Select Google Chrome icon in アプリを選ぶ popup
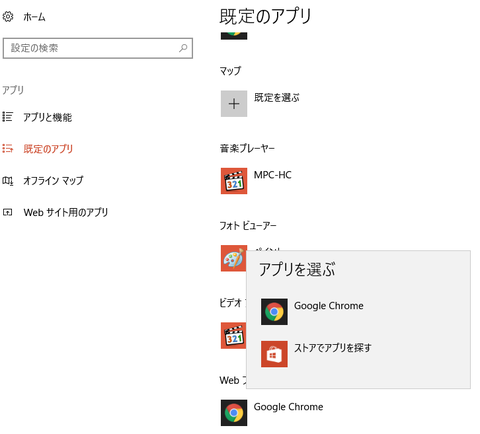Image resolution: width=480 pixels, height=434 pixels. [x=274, y=312]
